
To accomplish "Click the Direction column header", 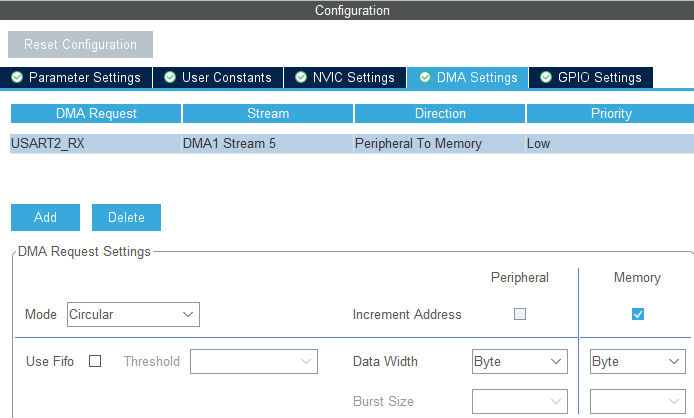I will [440, 113].
